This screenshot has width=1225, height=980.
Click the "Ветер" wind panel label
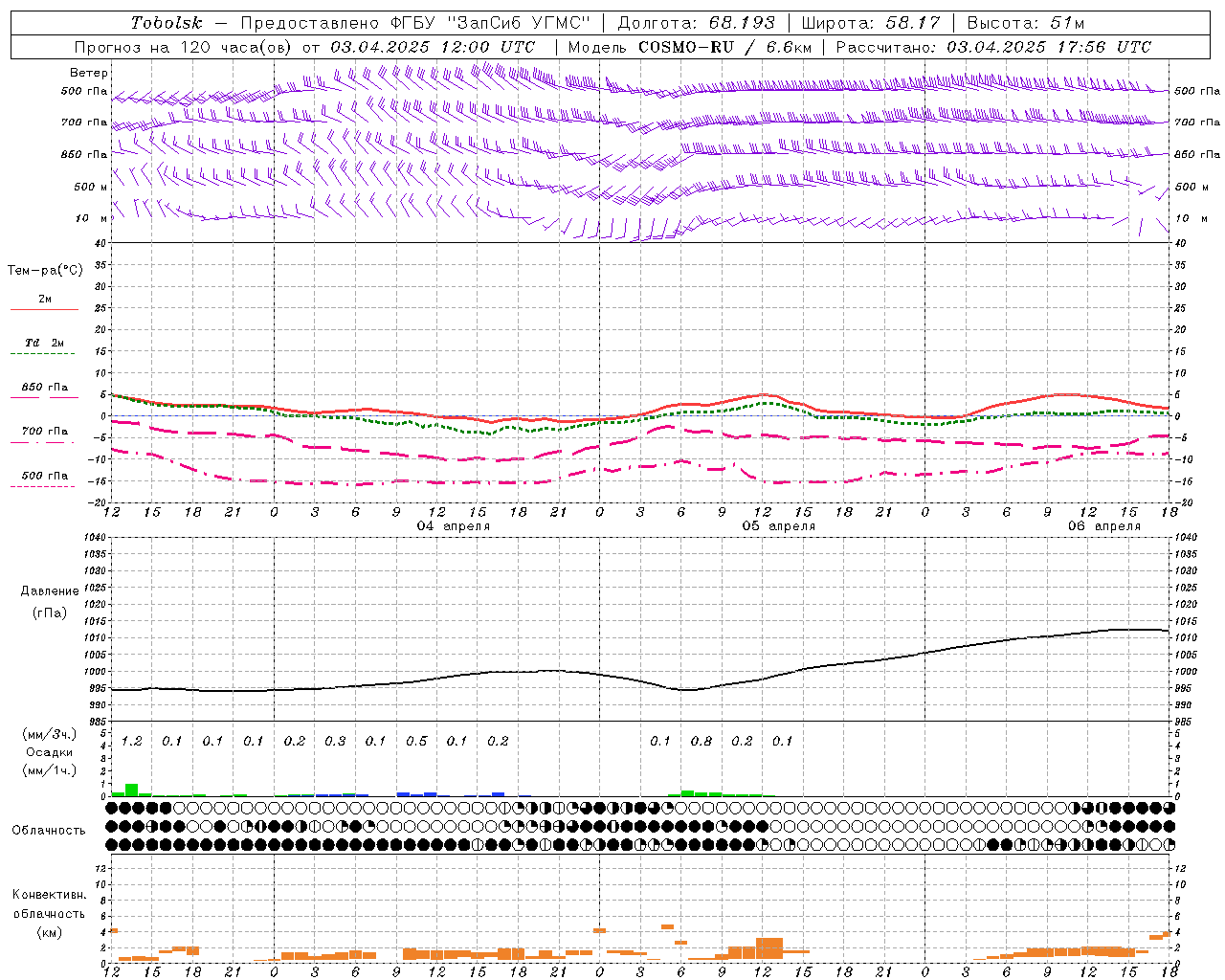89,73
